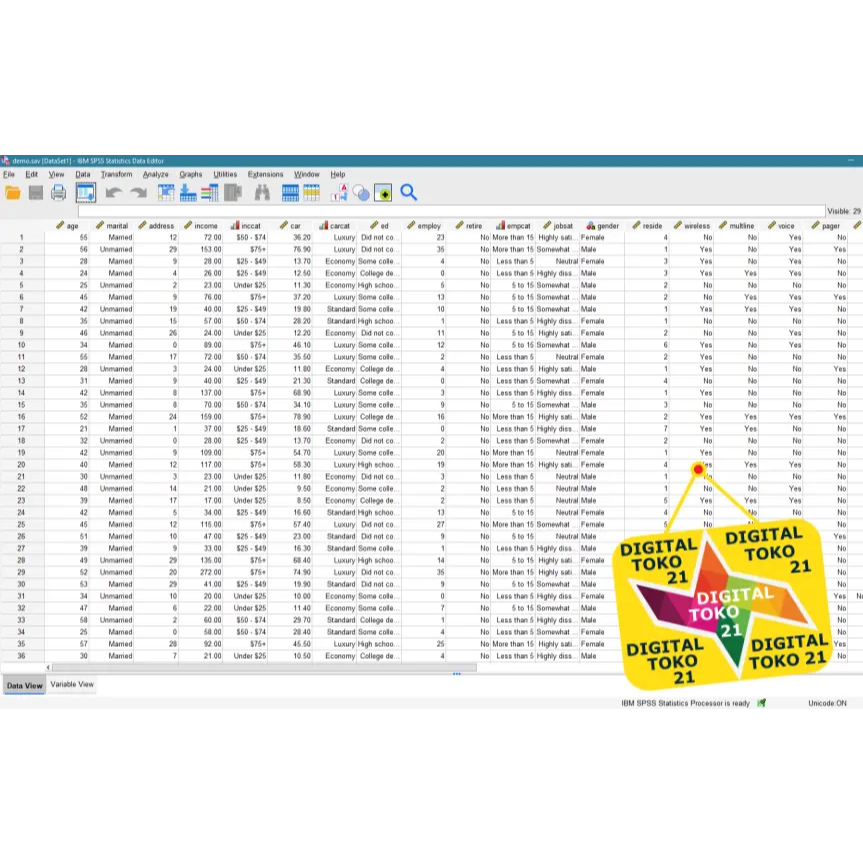
Task: Switch to Variable View tab
Action: 72,684
